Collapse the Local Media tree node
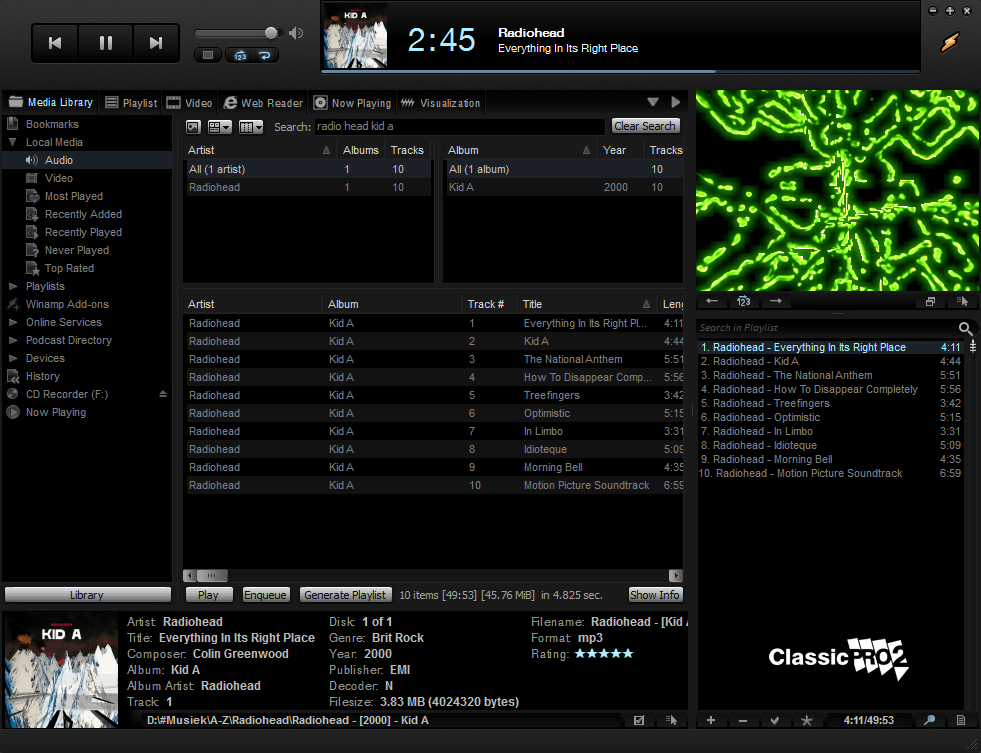The width and height of the screenshot is (981, 753). point(13,142)
